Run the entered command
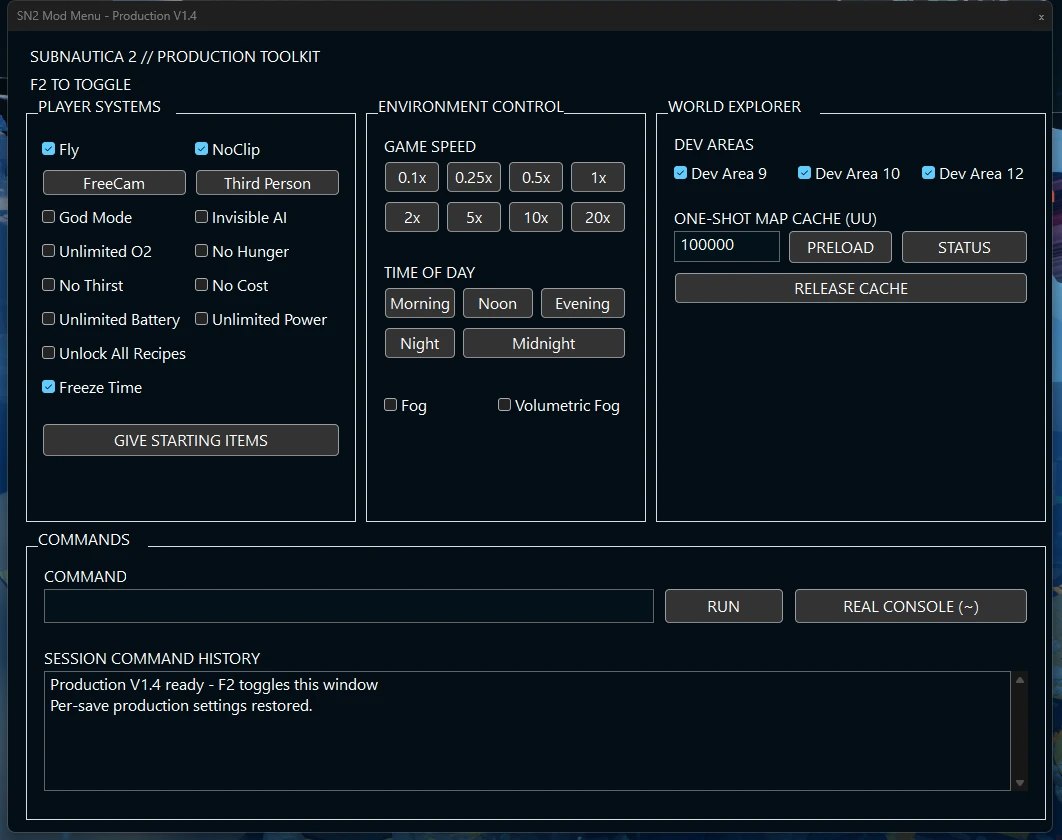The height and width of the screenshot is (840, 1062). [x=723, y=606]
